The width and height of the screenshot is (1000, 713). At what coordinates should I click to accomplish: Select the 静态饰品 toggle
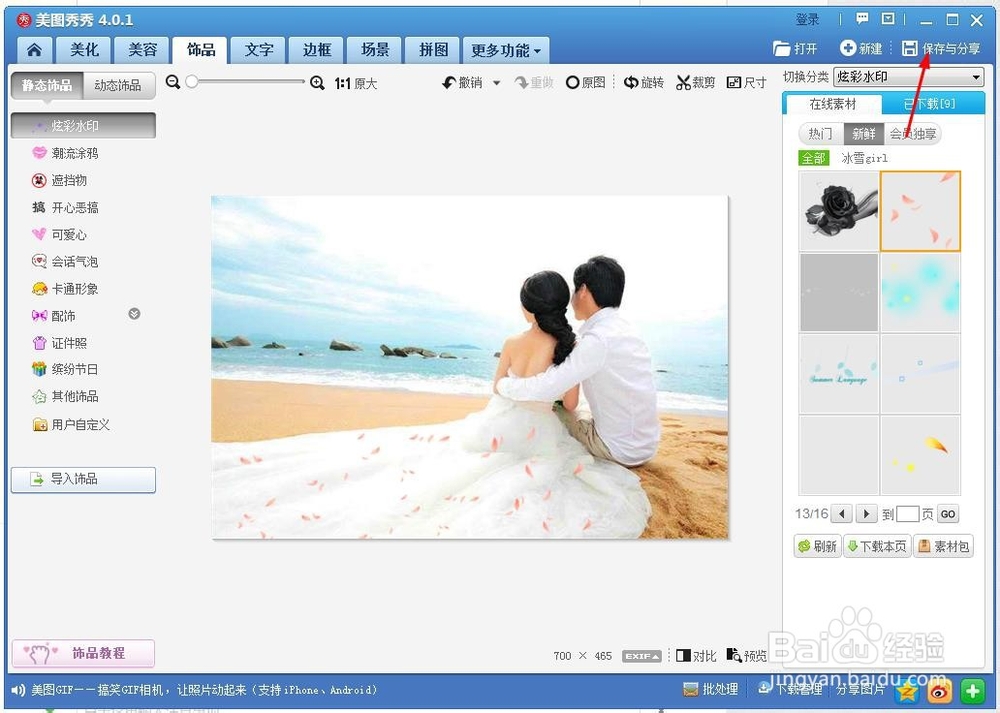[47, 85]
